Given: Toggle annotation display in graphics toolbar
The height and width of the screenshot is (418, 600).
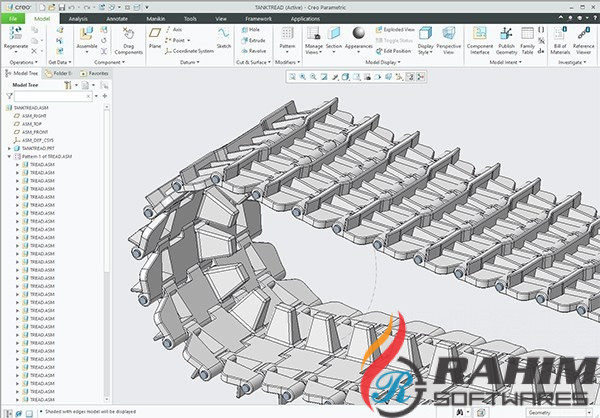Looking at the screenshot, I should (410, 77).
